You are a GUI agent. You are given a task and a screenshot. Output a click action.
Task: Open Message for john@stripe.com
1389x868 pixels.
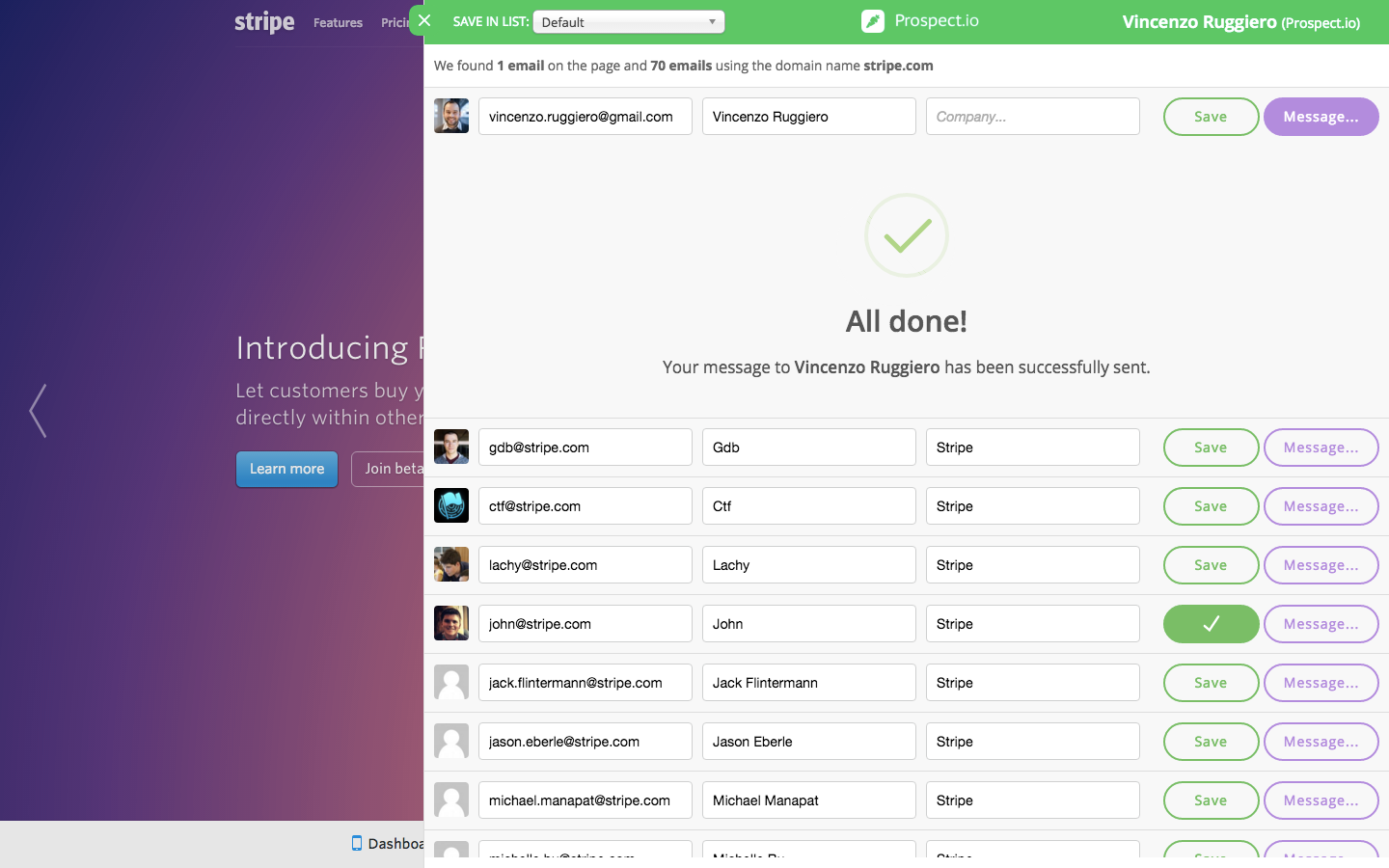(1321, 624)
